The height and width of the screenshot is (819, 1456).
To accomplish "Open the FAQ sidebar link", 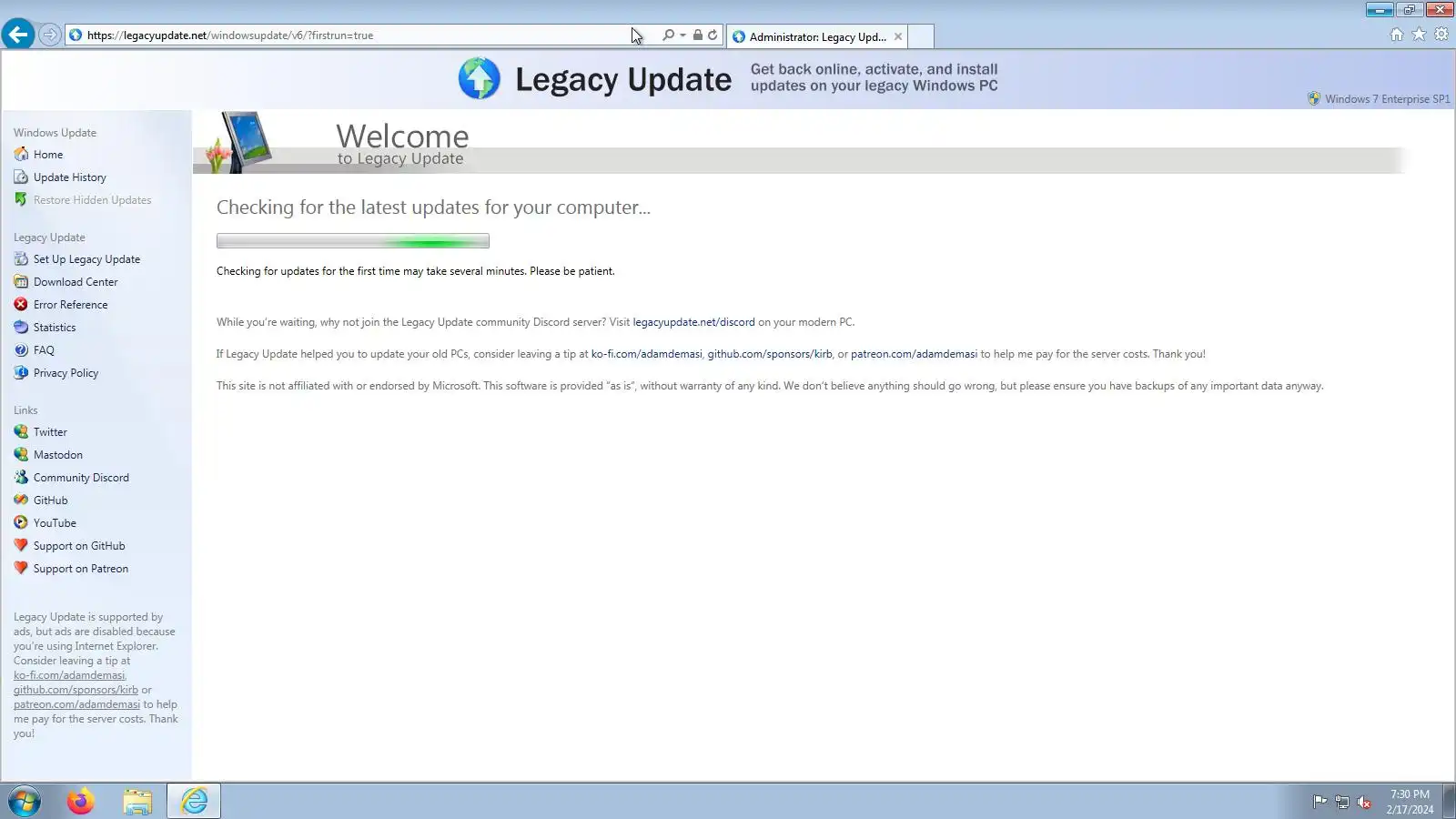I will coord(44,349).
